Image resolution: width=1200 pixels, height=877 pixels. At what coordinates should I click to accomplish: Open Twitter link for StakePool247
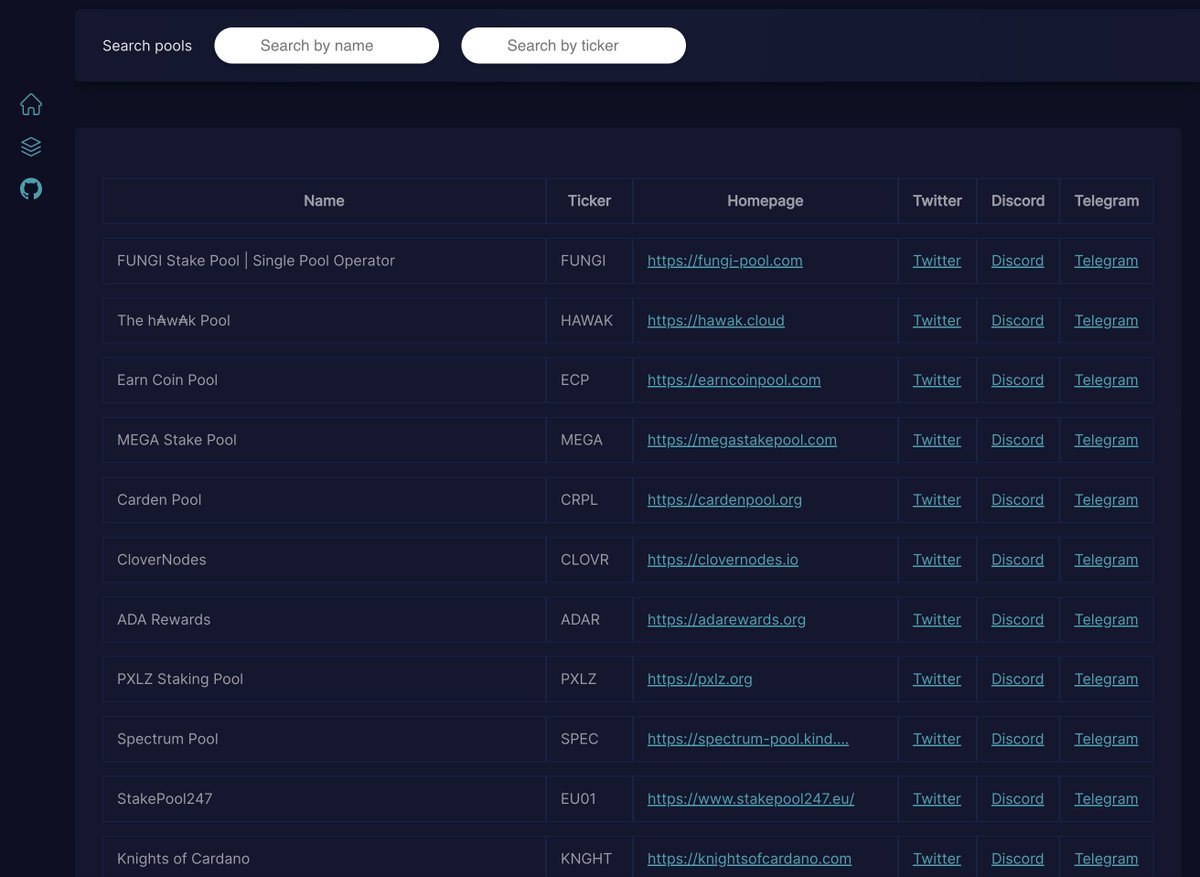[x=937, y=799]
